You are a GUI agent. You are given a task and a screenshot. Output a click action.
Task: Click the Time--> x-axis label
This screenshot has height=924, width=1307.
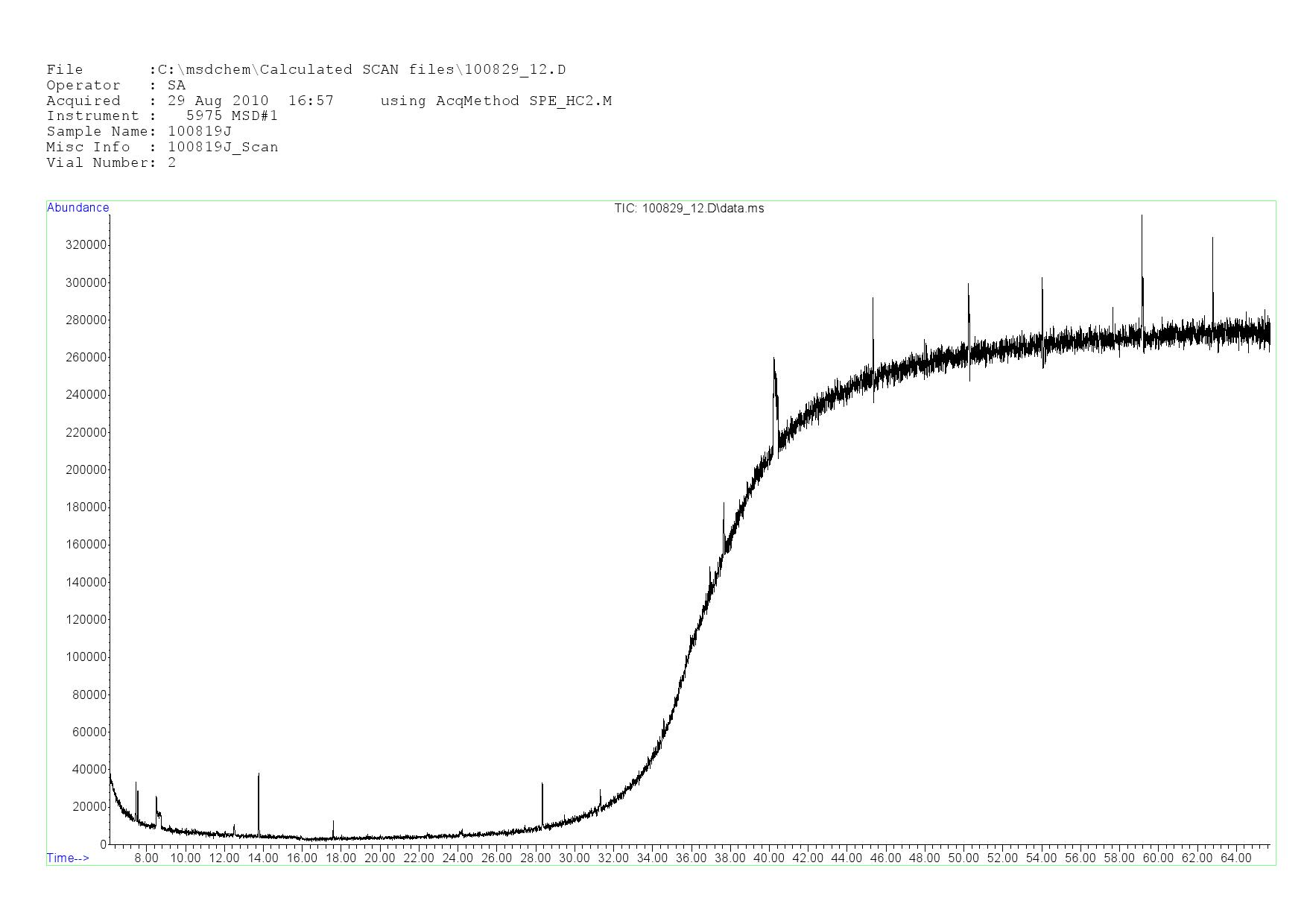coord(68,858)
